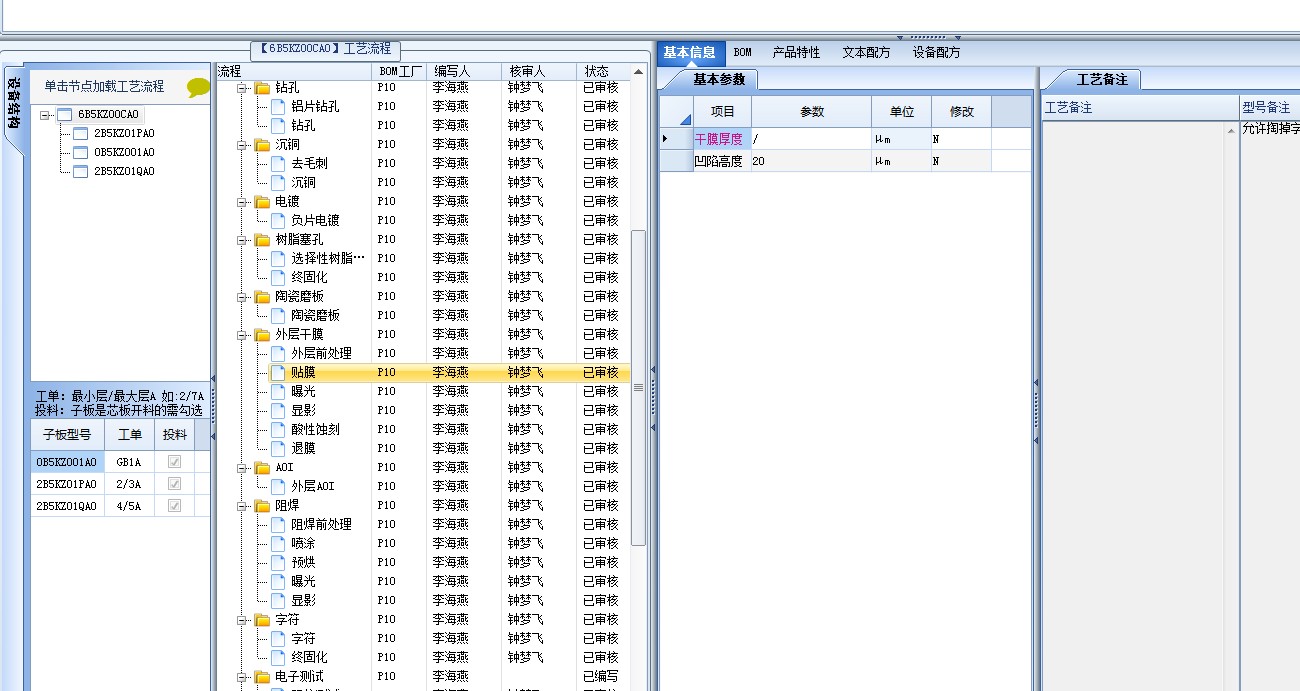Screen dimensions: 1300x691
Task: Toggle 投料 checkbox for 2B5KZ01QA0 row
Action: pos(175,506)
